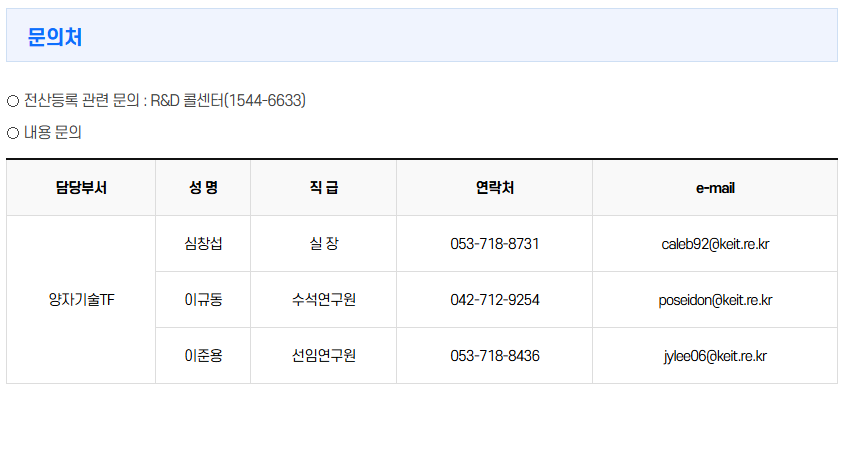Screen dimensions: 845x452
Task: Click the name 이준용
Action: coord(203,356)
